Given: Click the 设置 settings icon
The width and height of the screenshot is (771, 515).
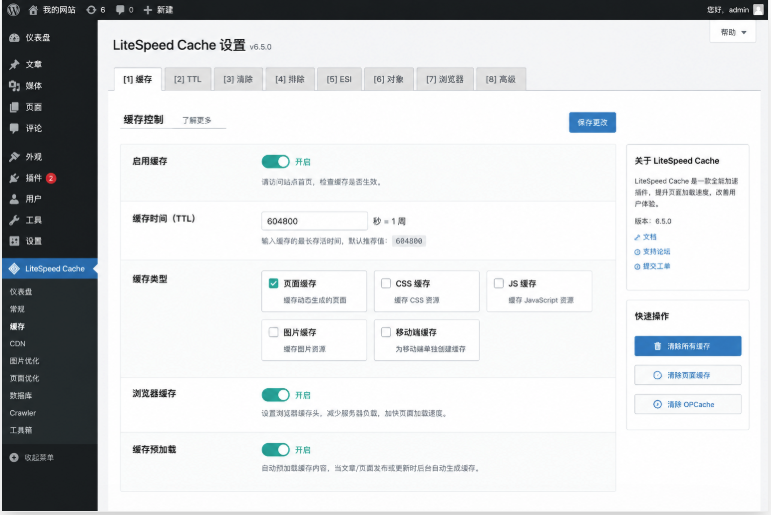Looking at the screenshot, I should 14,241.
